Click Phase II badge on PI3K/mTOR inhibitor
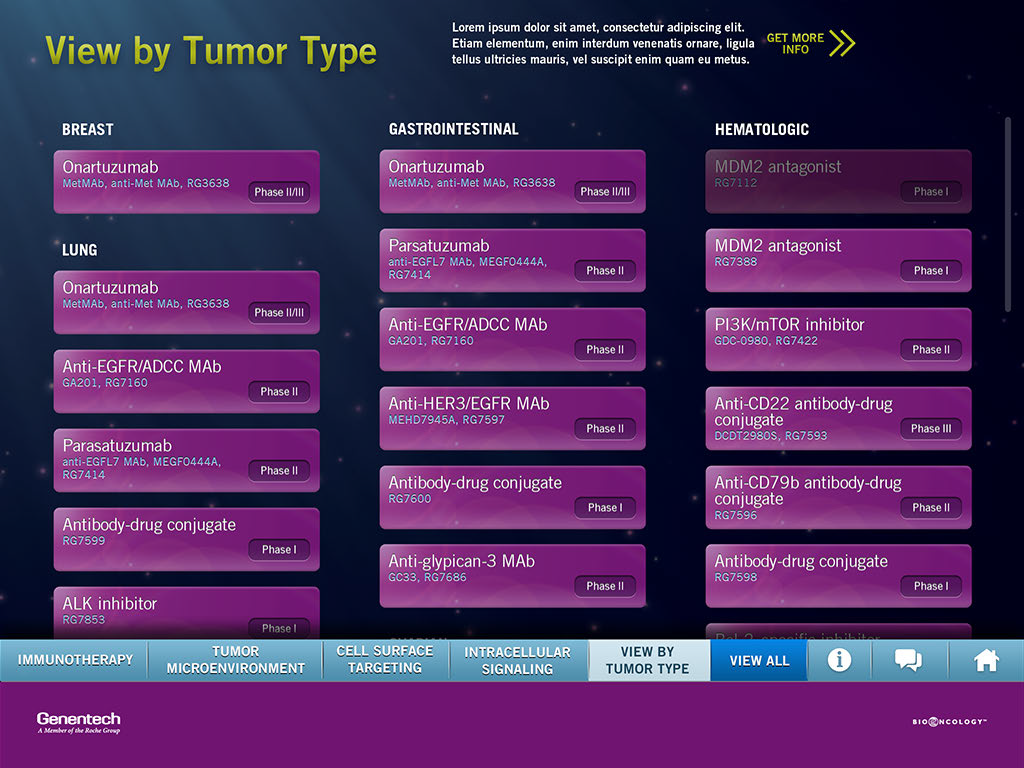Image resolution: width=1024 pixels, height=768 pixels. [931, 349]
